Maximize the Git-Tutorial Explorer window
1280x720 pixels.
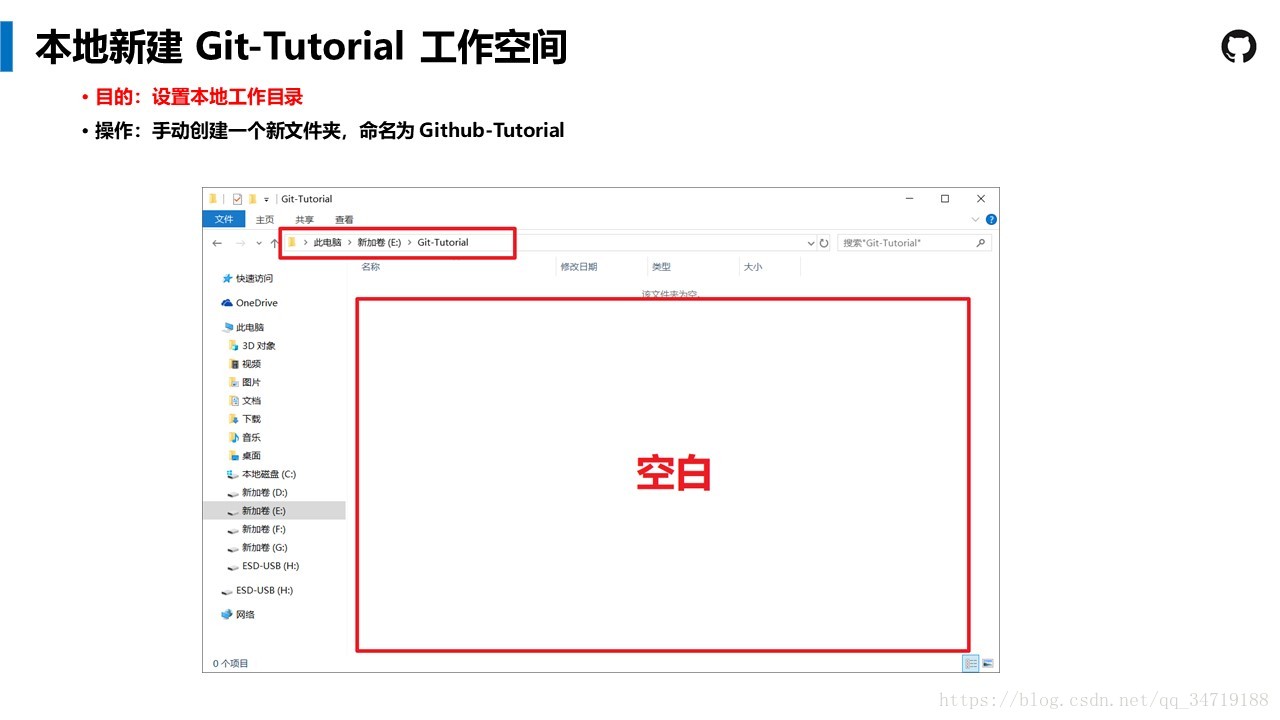point(945,199)
